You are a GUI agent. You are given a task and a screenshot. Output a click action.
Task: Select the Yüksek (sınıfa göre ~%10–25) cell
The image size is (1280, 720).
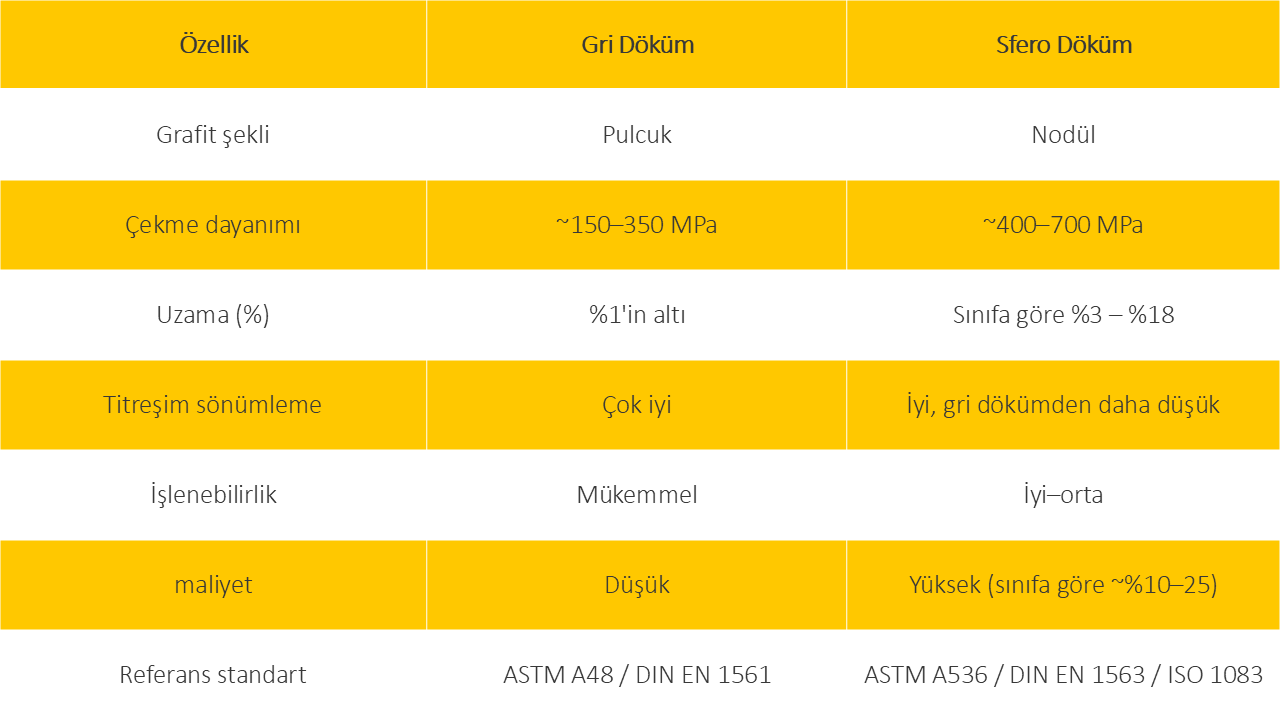[1063, 585]
